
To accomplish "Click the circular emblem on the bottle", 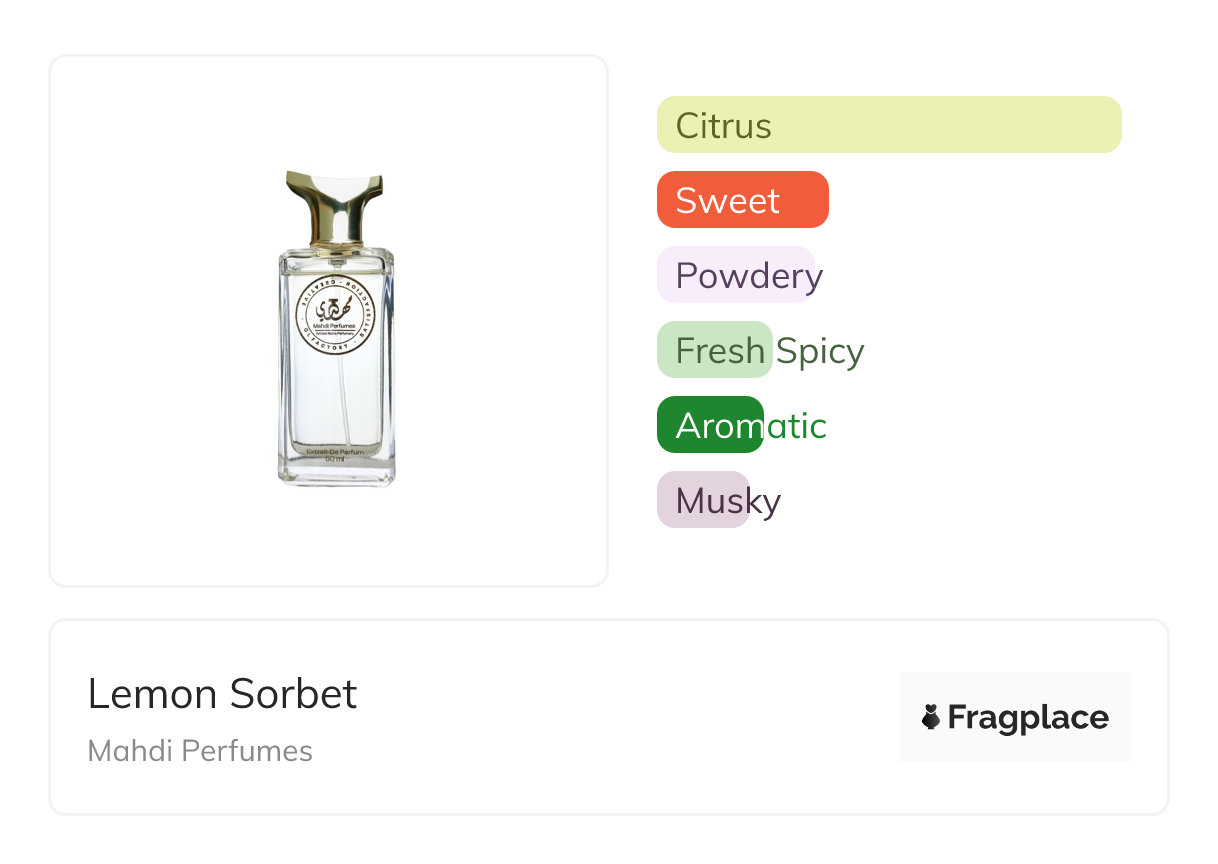I will click(x=335, y=315).
